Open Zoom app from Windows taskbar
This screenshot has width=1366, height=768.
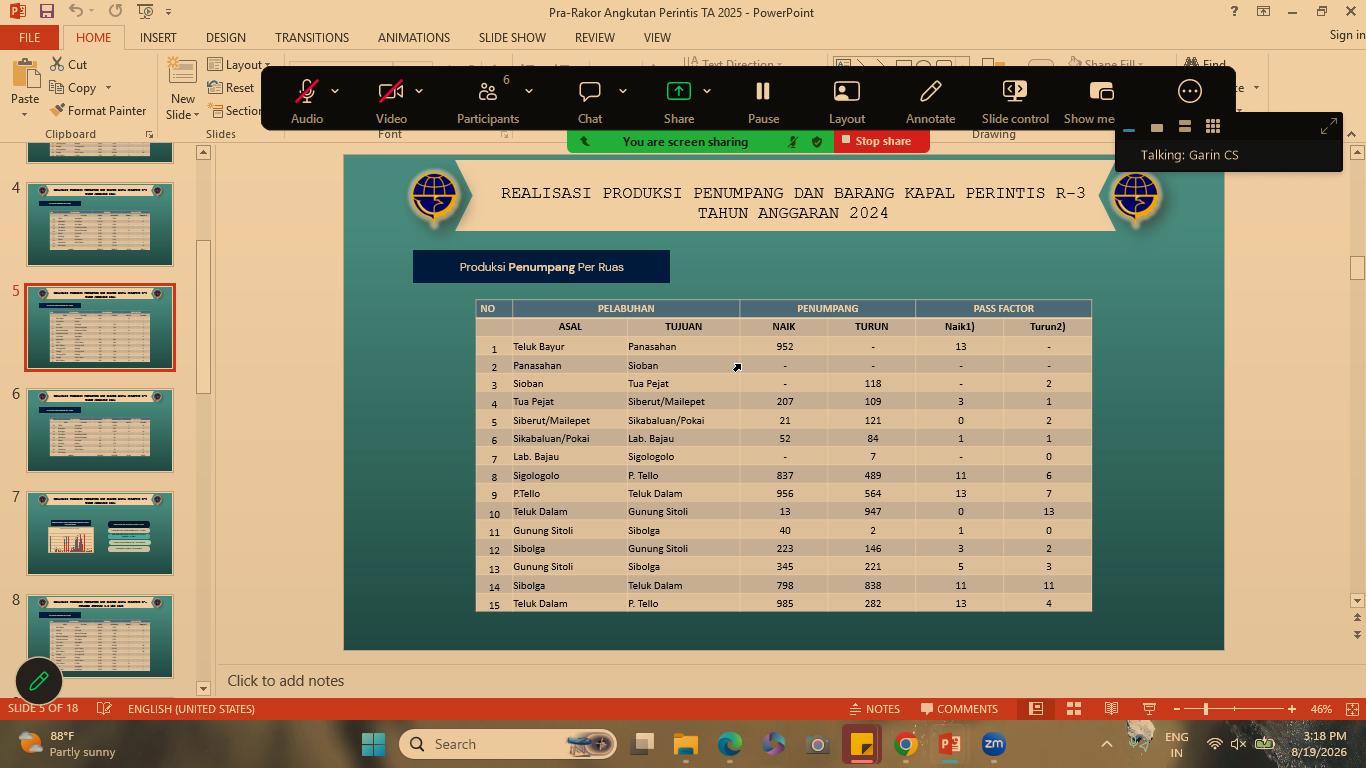pos(993,744)
